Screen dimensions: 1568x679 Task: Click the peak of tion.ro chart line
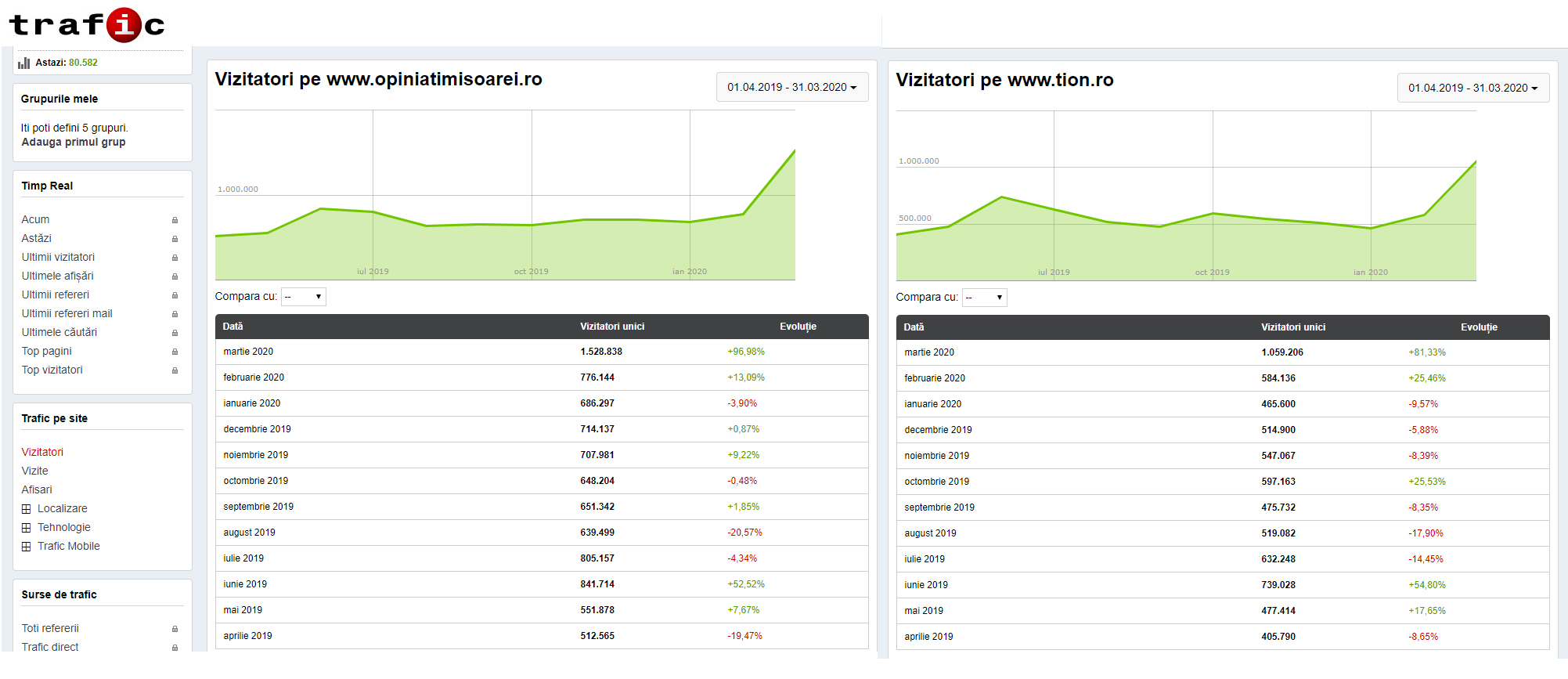point(1475,162)
